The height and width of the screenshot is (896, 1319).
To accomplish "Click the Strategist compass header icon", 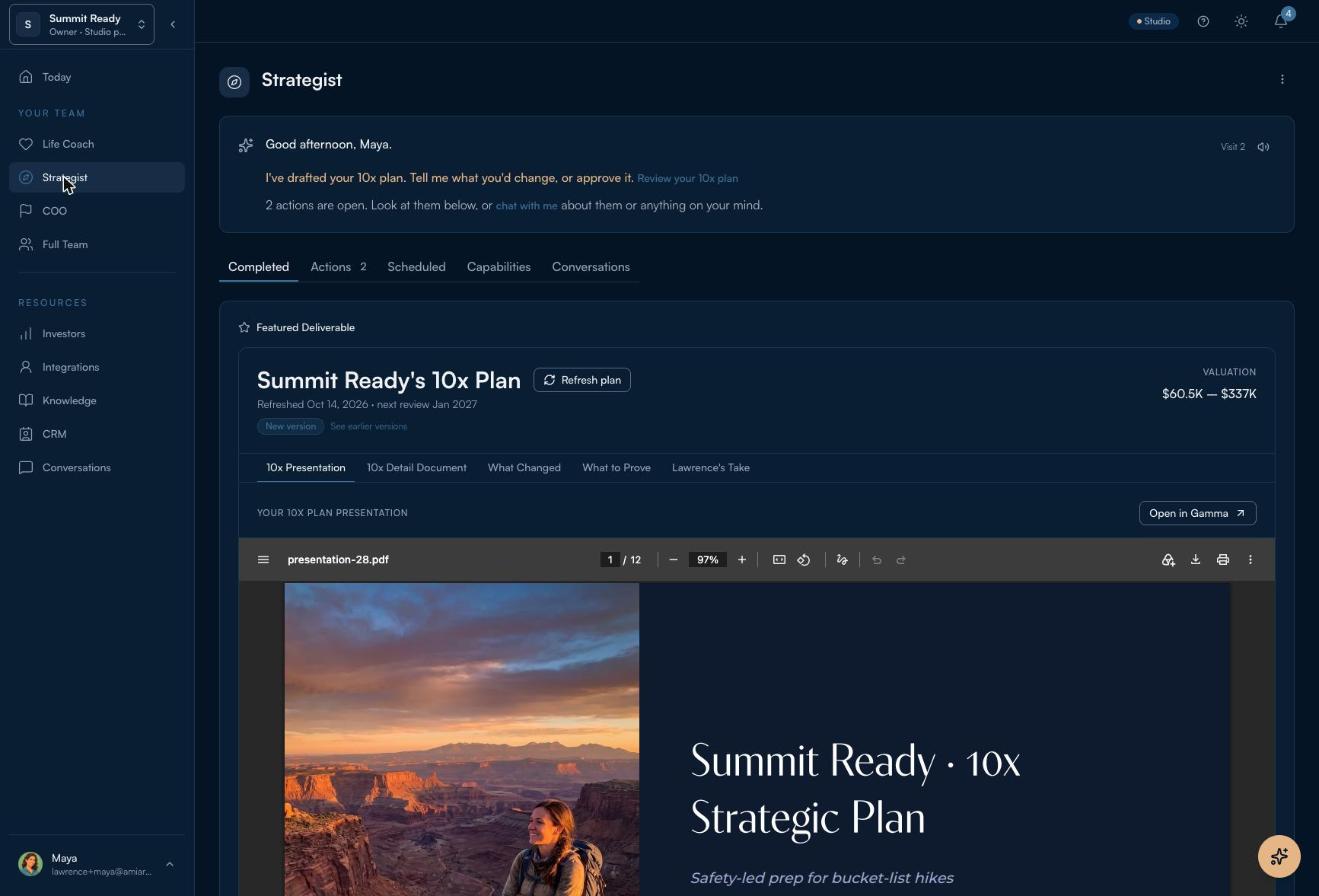I will coord(234,82).
